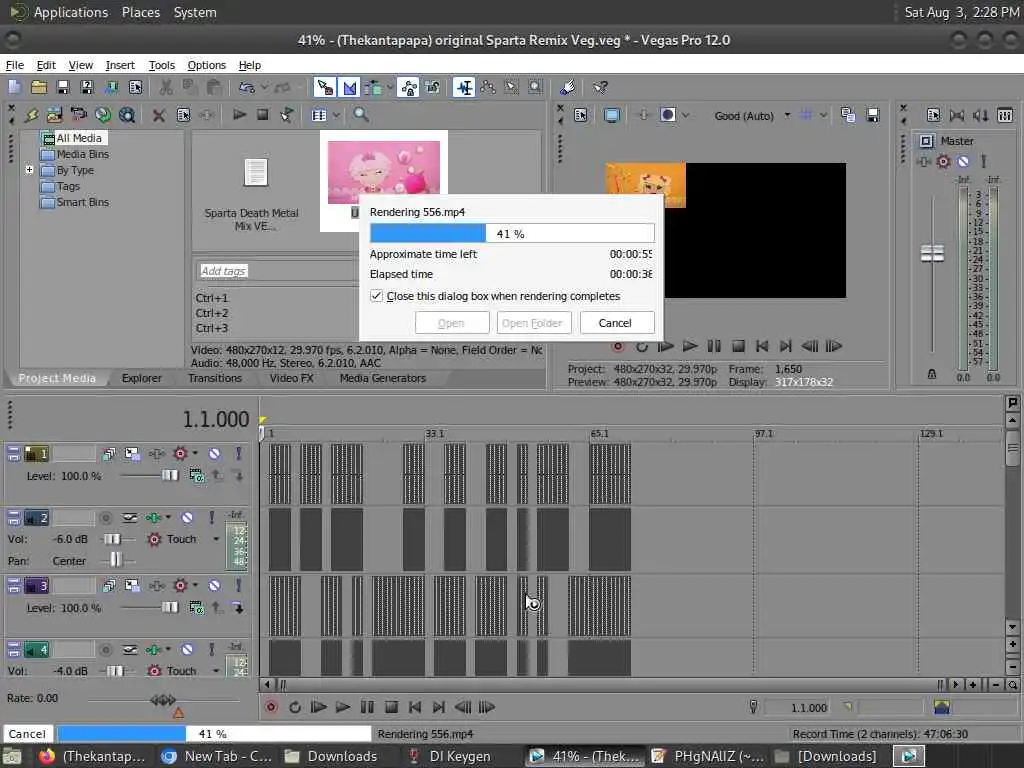Click the Remove selected media X icon
The image size is (1024, 768).
[x=159, y=116]
